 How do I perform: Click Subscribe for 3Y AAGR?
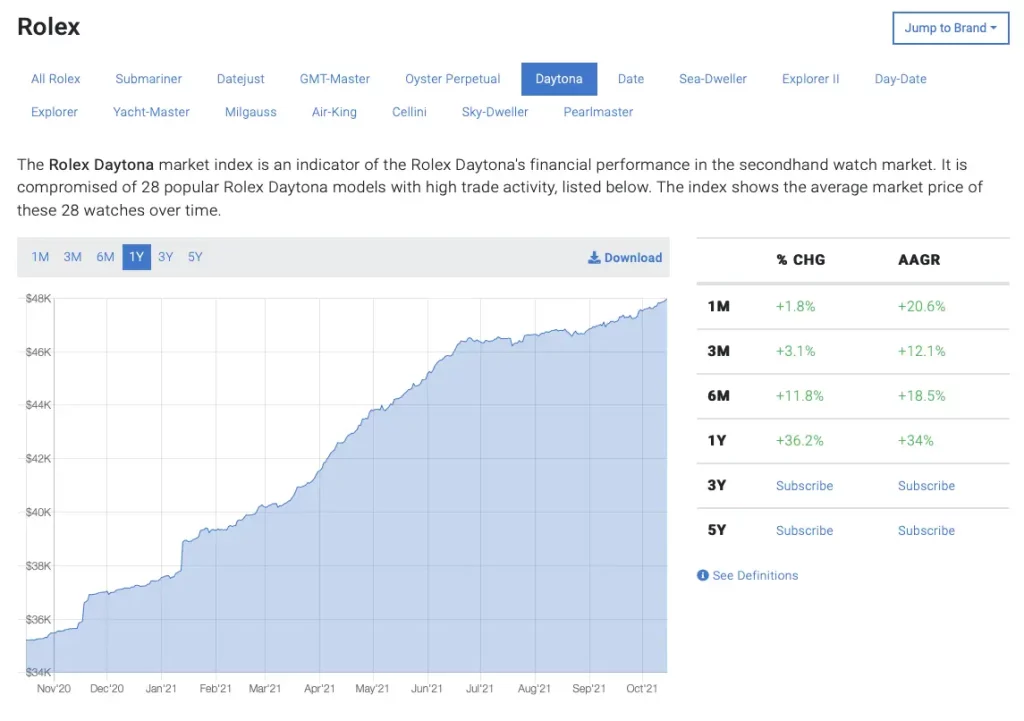coord(926,486)
